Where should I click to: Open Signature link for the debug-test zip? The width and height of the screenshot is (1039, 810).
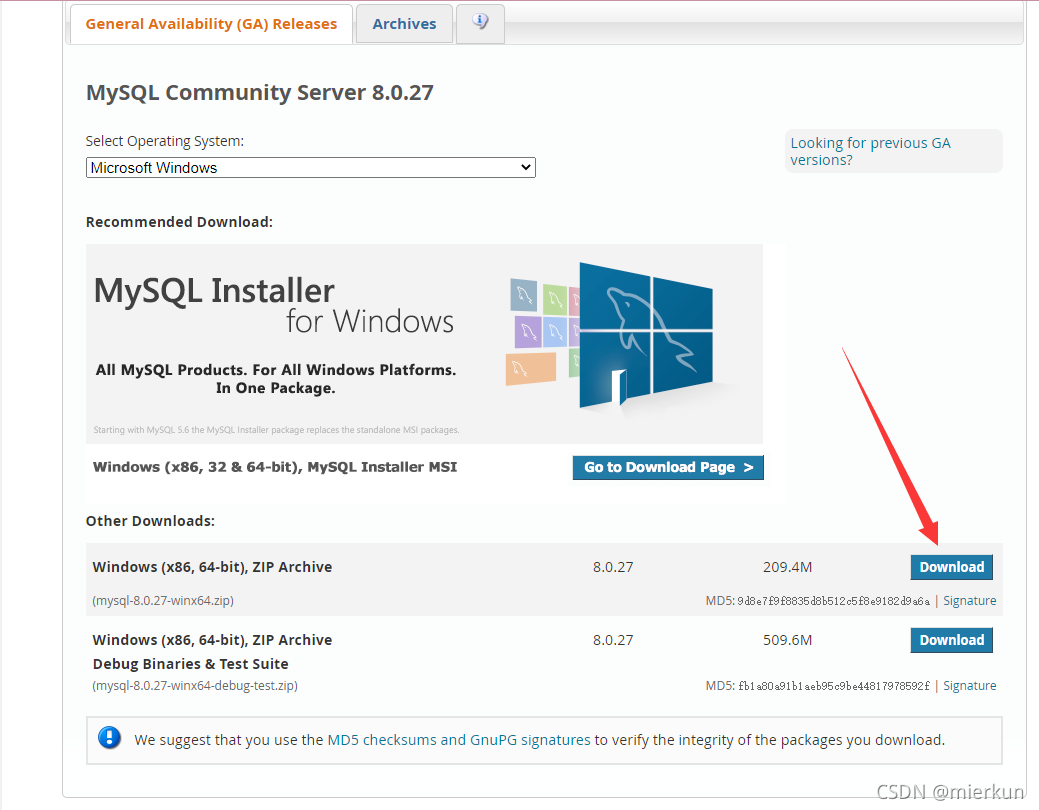[969, 685]
